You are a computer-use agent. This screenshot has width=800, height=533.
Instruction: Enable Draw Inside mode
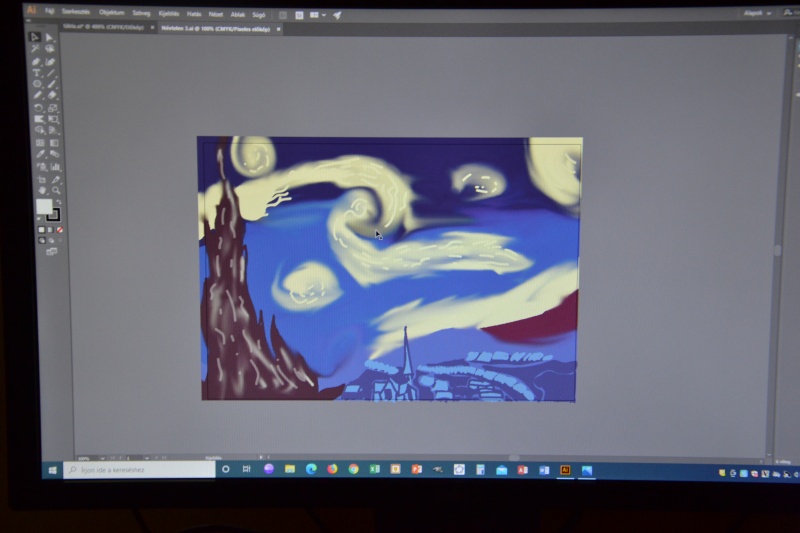click(60, 240)
